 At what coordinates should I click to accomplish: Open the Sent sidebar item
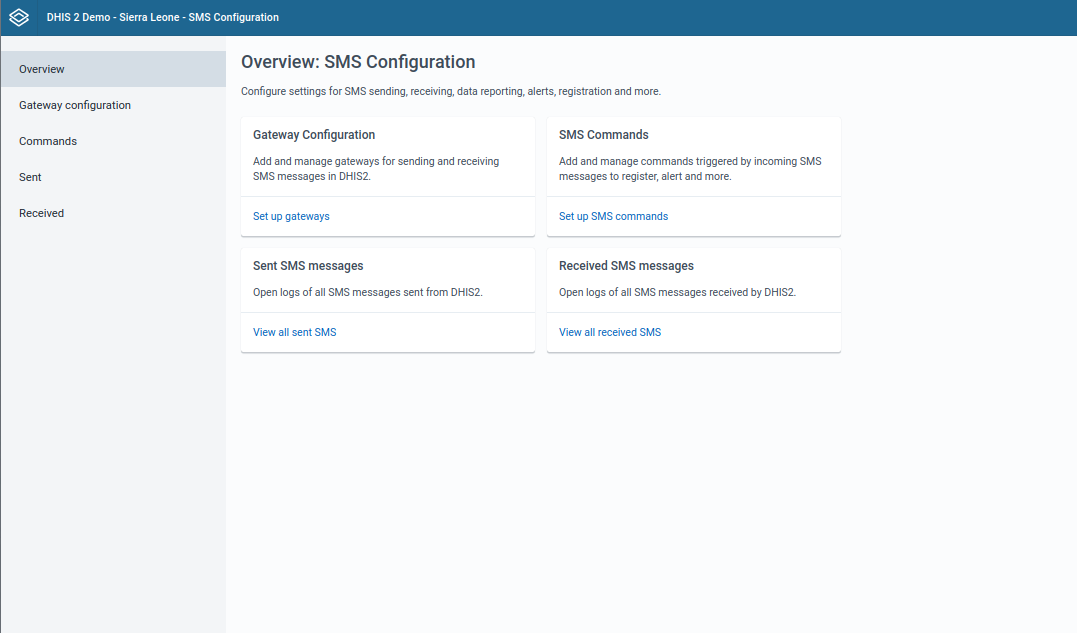30,177
